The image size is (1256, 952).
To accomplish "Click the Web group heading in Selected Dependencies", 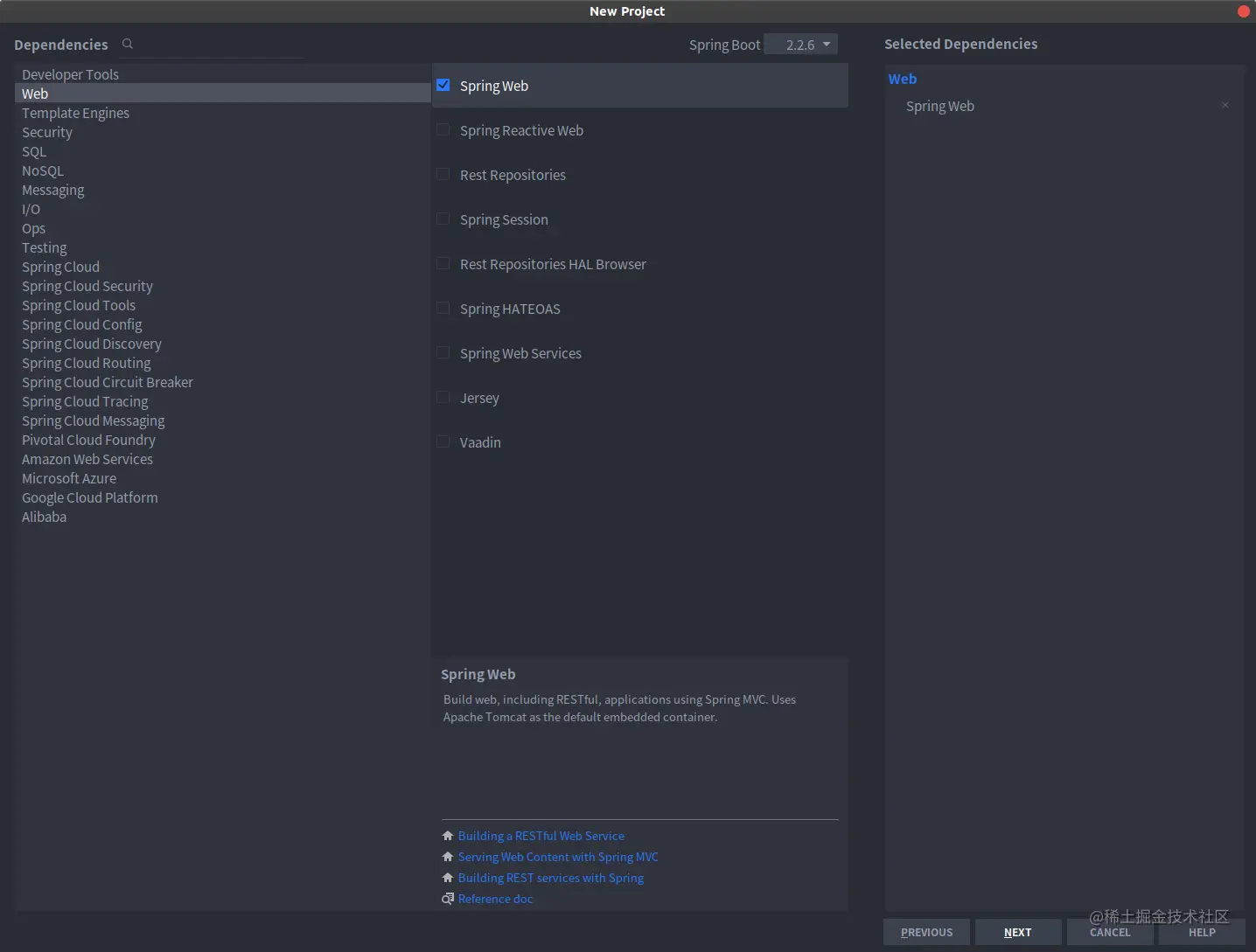I will point(903,79).
